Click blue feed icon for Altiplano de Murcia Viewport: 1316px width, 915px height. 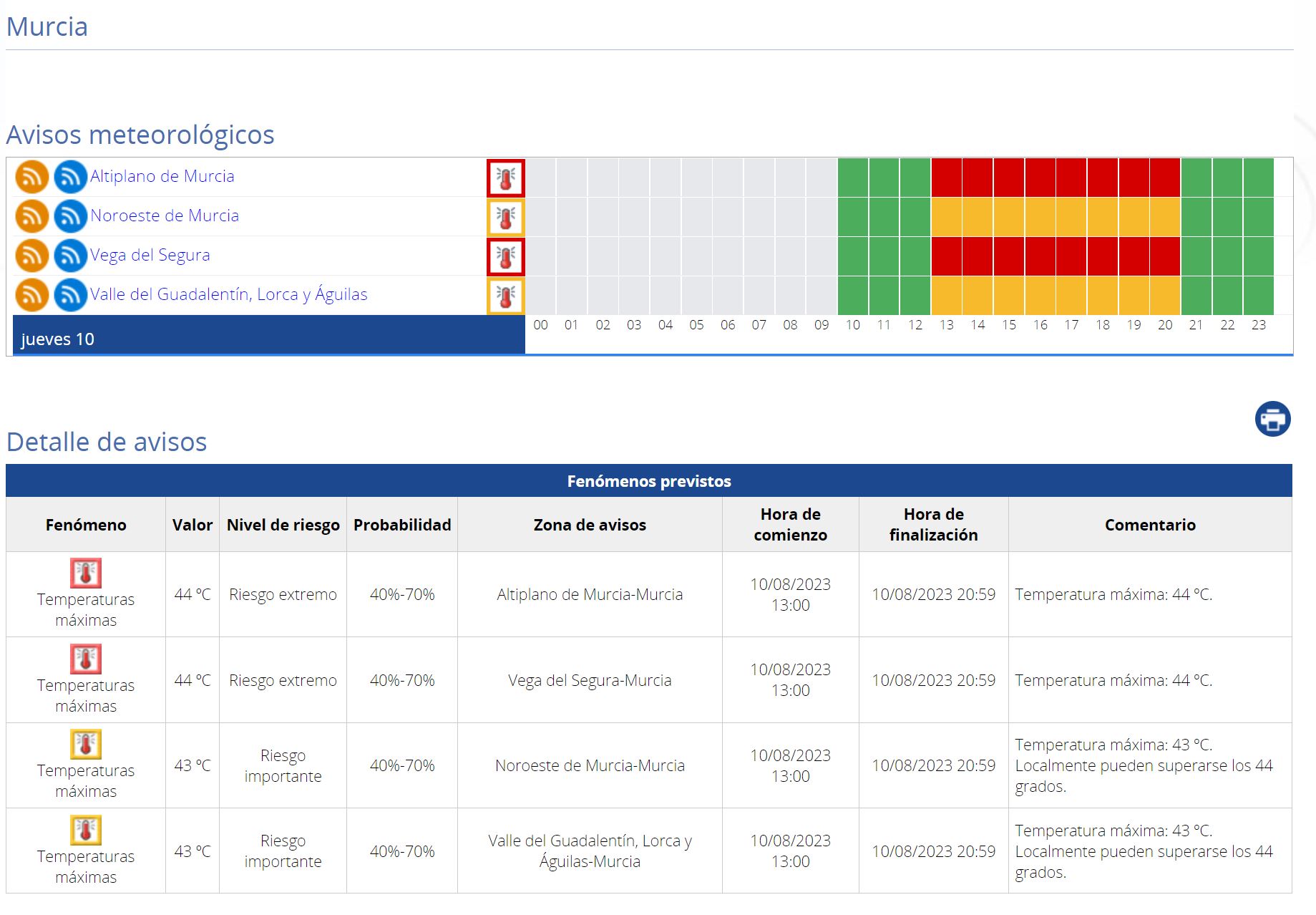[x=70, y=177]
